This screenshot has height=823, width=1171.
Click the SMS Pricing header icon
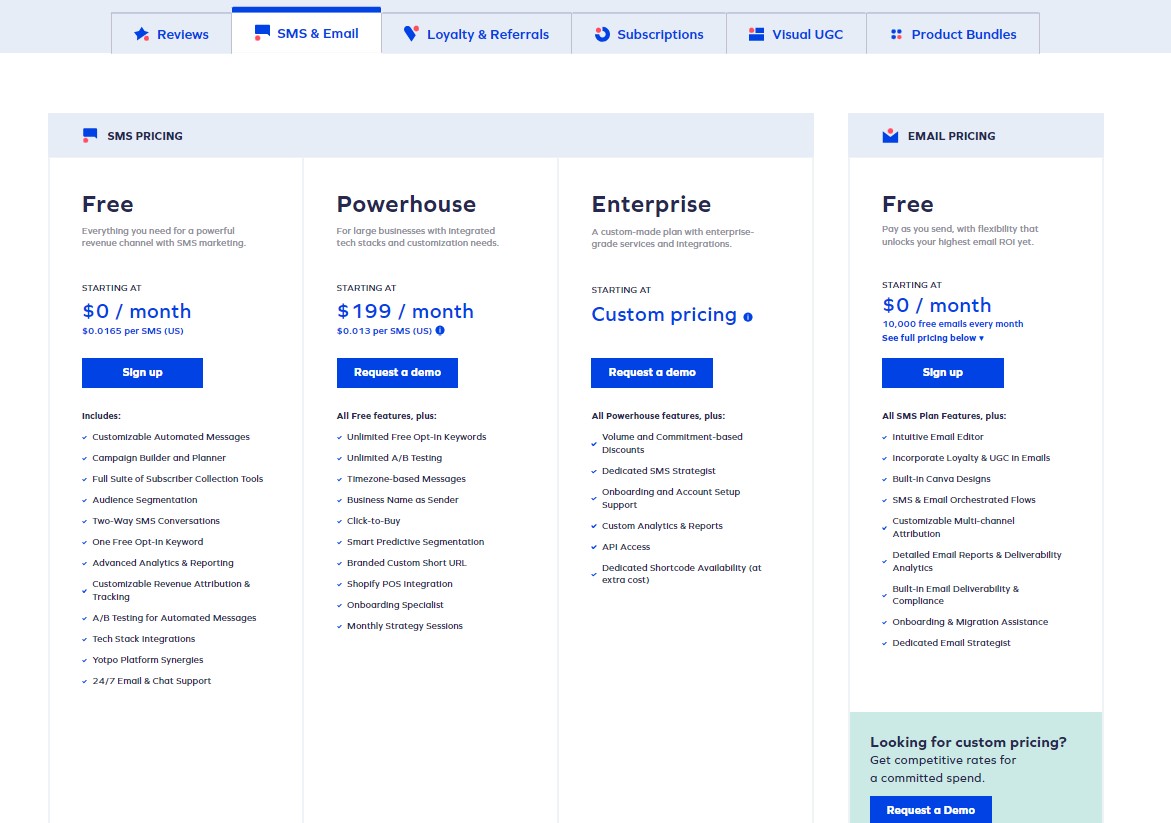point(90,135)
